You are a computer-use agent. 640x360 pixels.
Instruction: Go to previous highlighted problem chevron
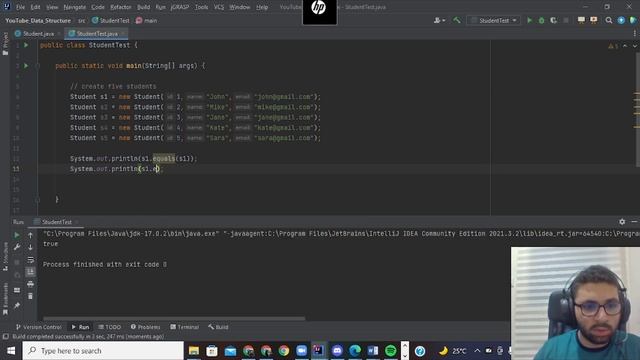tap(625, 46)
